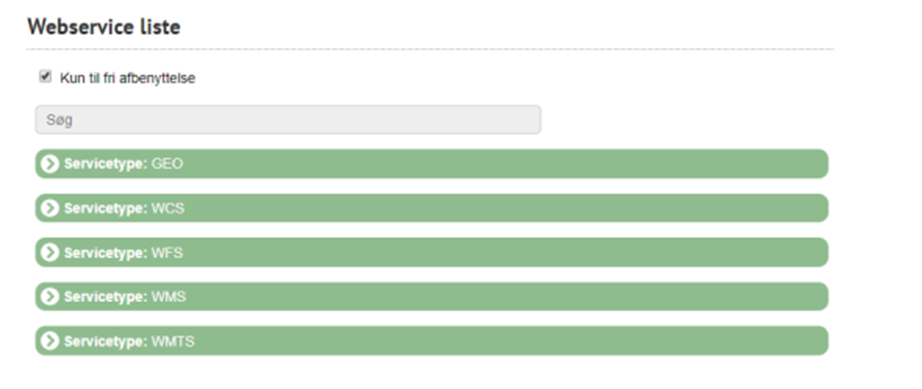Click the 'GEO' label text
922x389 pixels.
point(168,164)
